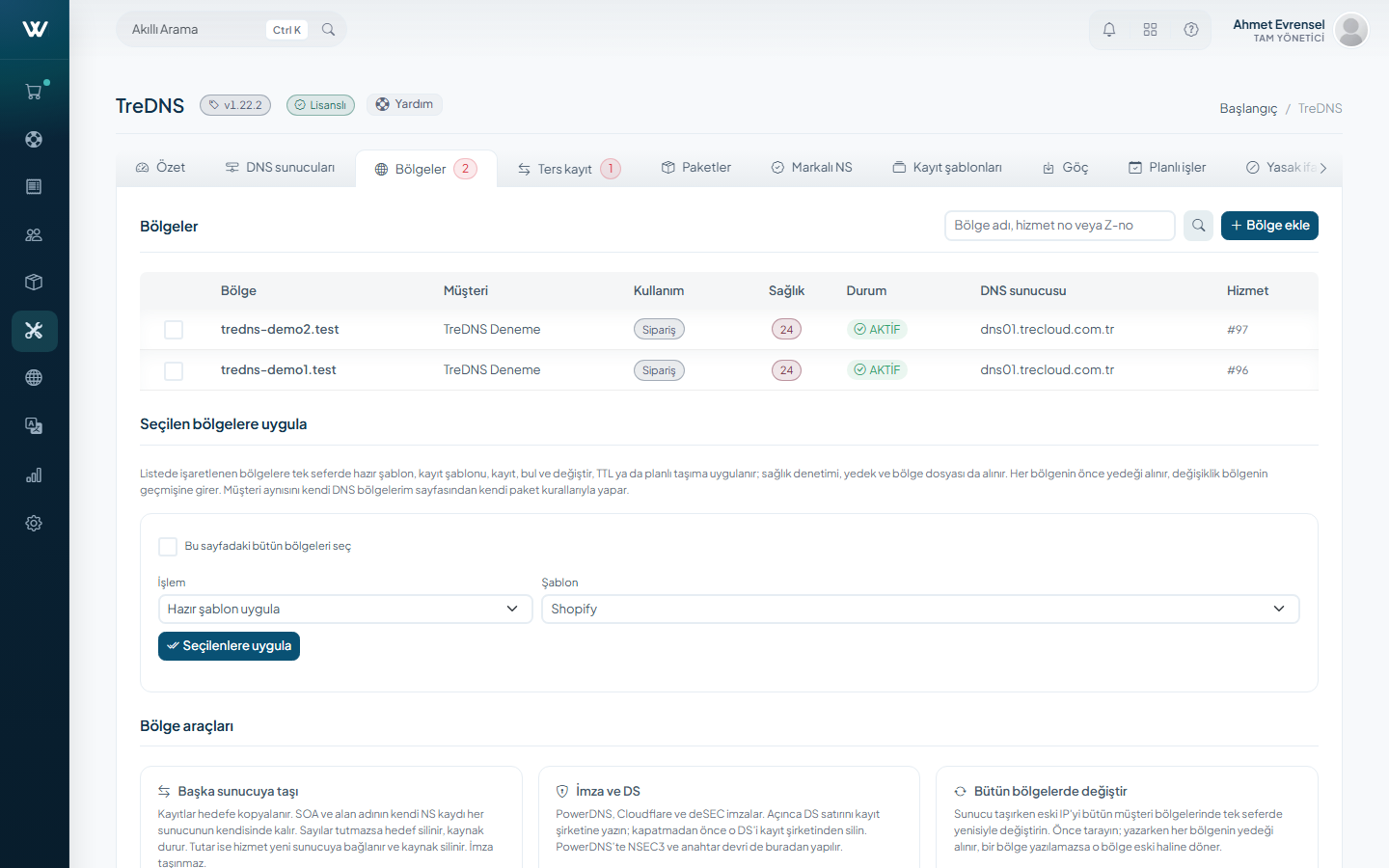Click the notifications bell icon

pos(1109,30)
